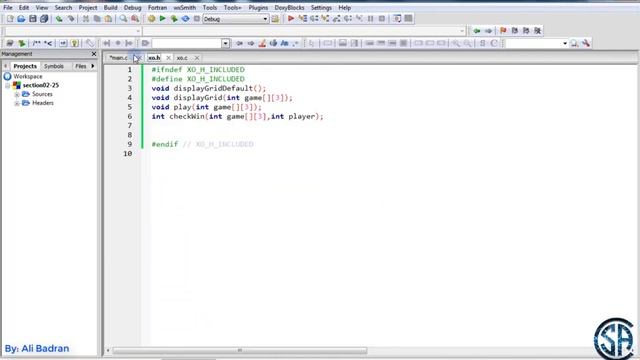Click the Undo arrow icon
This screenshot has height=360, width=640.
coord(59,19)
